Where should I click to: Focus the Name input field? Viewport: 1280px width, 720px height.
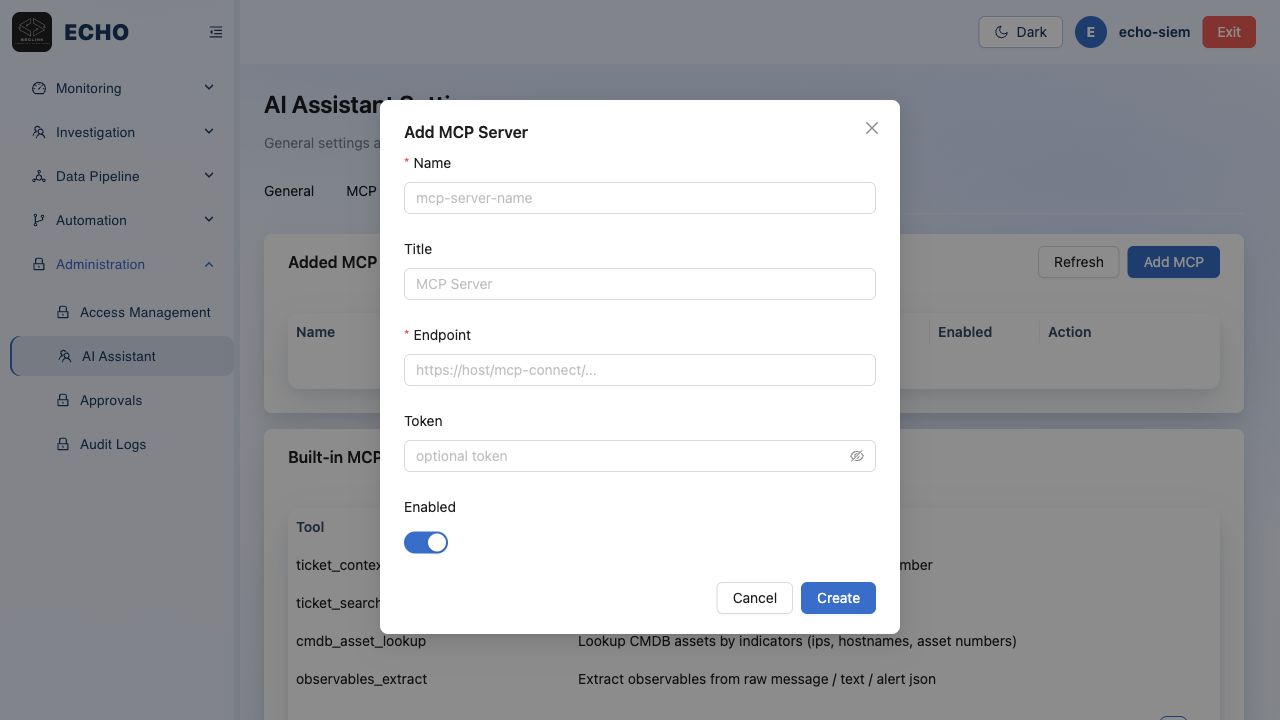pyautogui.click(x=640, y=198)
